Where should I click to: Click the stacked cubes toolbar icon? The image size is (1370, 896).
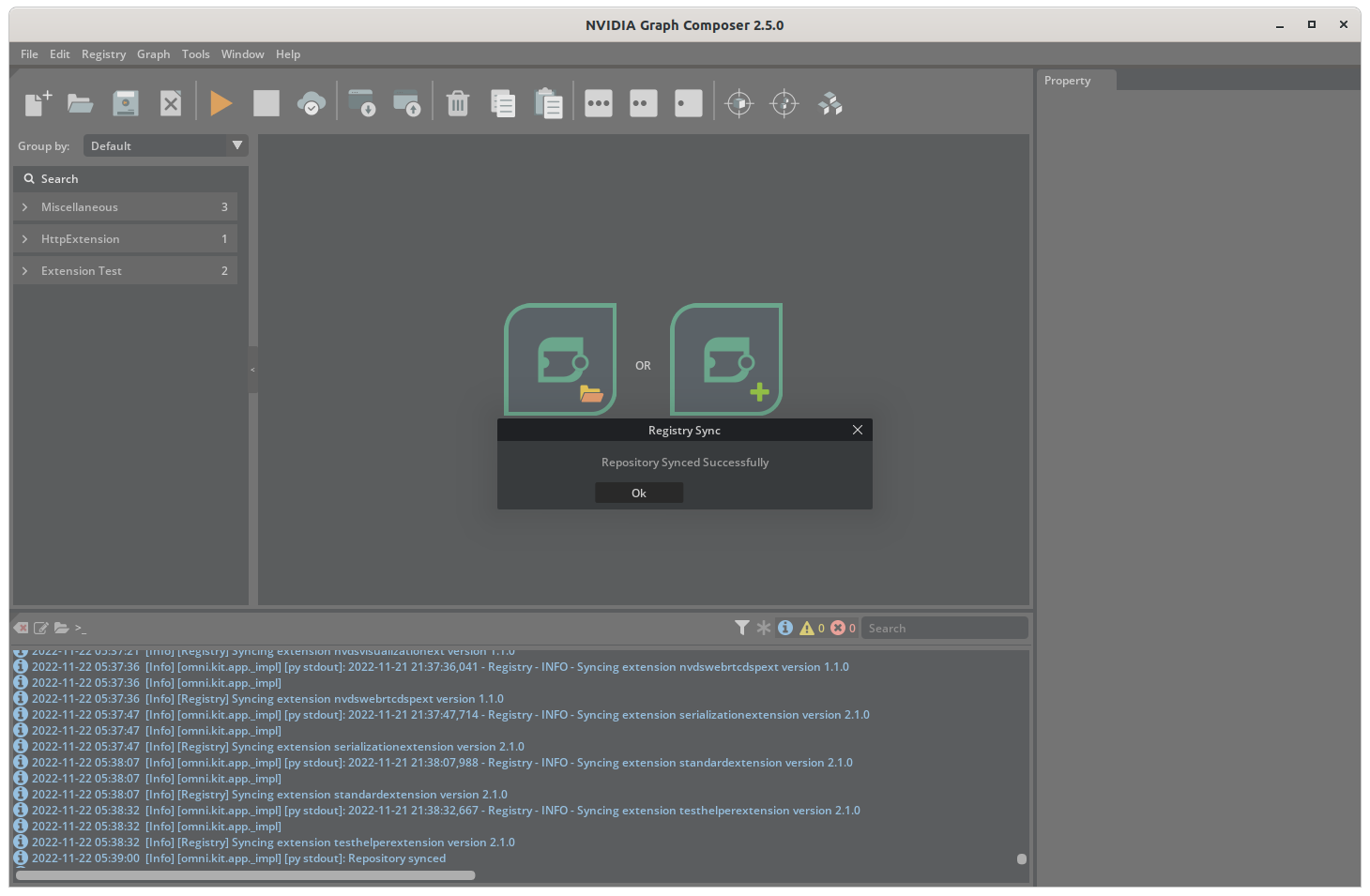click(x=830, y=103)
